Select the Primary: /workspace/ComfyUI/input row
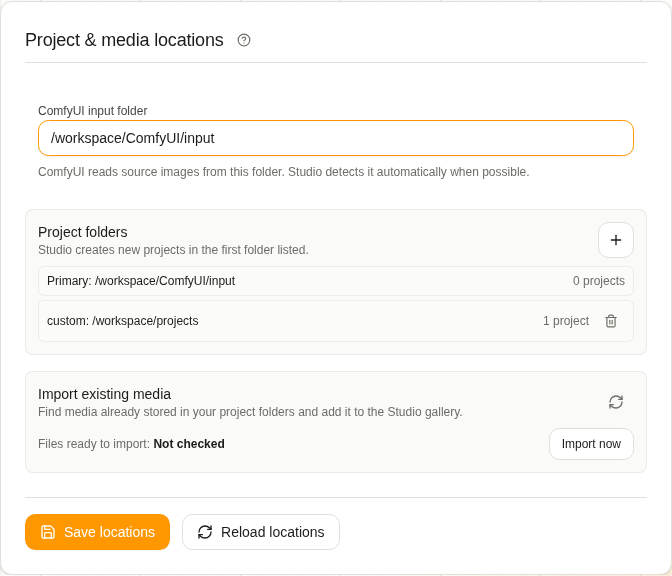This screenshot has width=672, height=576. coord(336,281)
